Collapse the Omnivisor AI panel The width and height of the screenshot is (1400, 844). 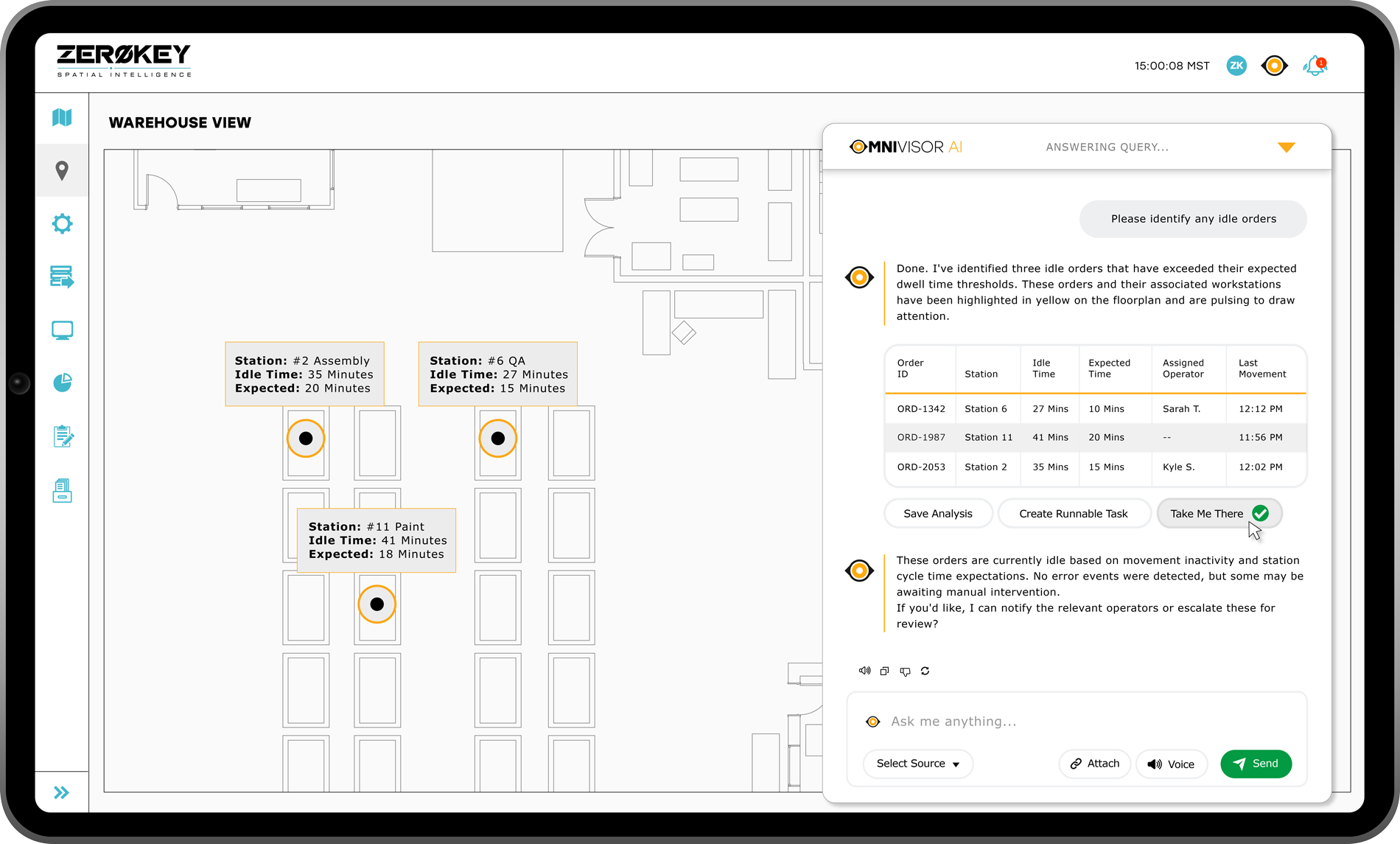click(1286, 147)
